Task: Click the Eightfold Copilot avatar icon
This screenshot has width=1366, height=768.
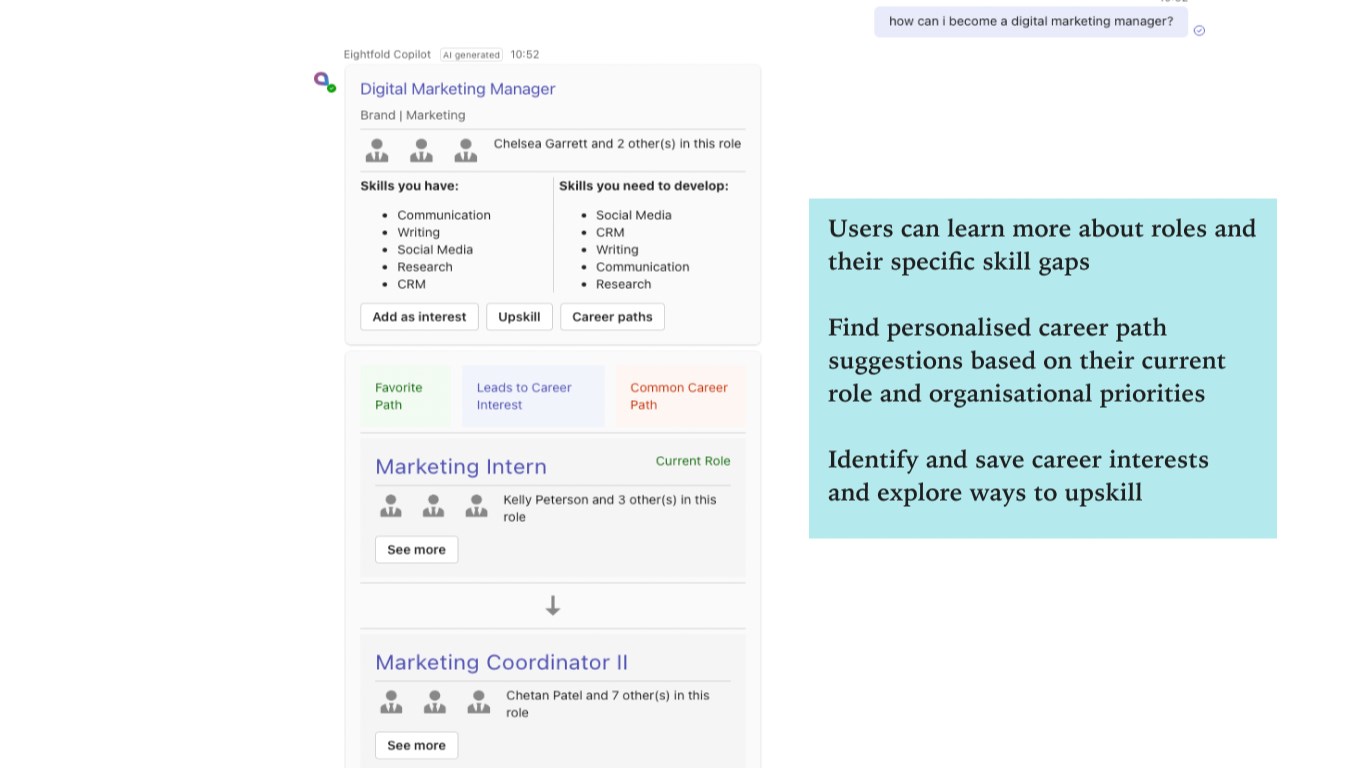Action: [324, 81]
